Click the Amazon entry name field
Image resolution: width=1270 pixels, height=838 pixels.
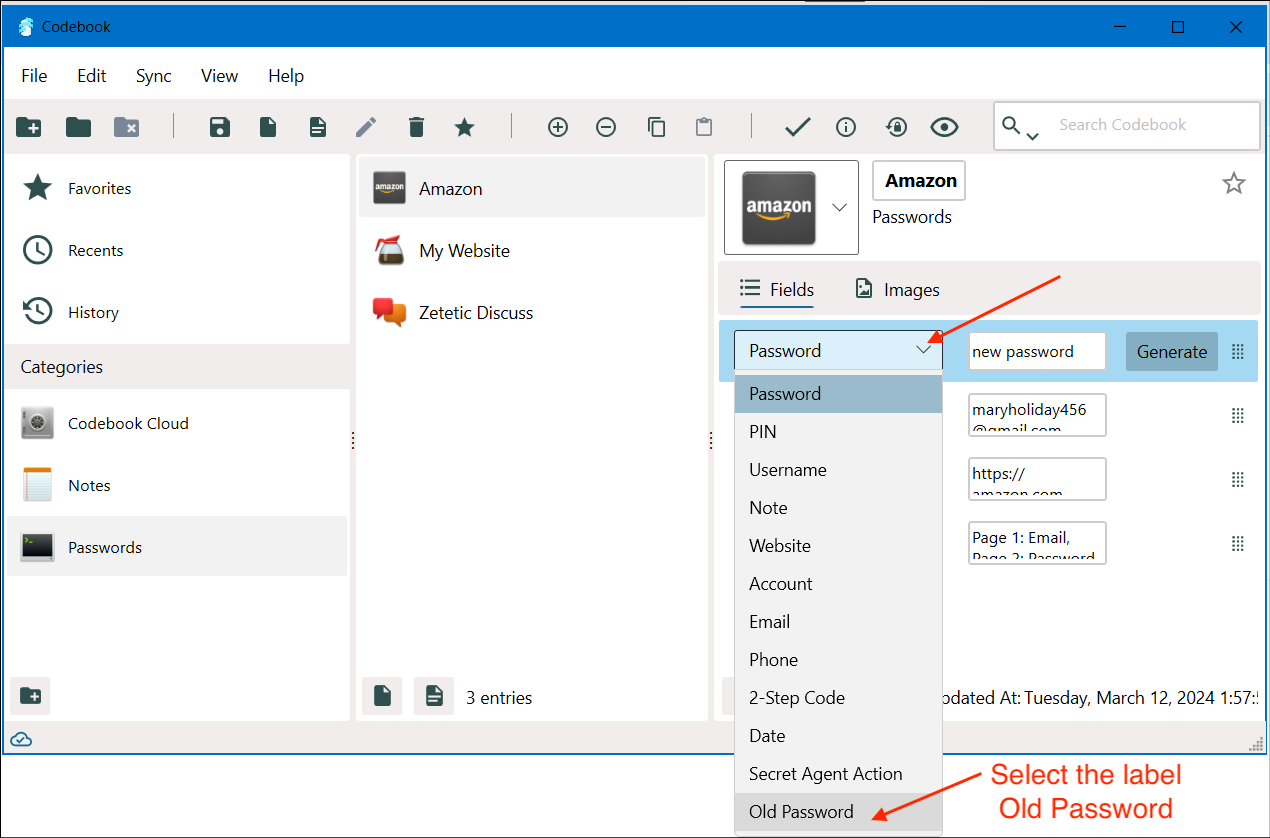(x=919, y=181)
